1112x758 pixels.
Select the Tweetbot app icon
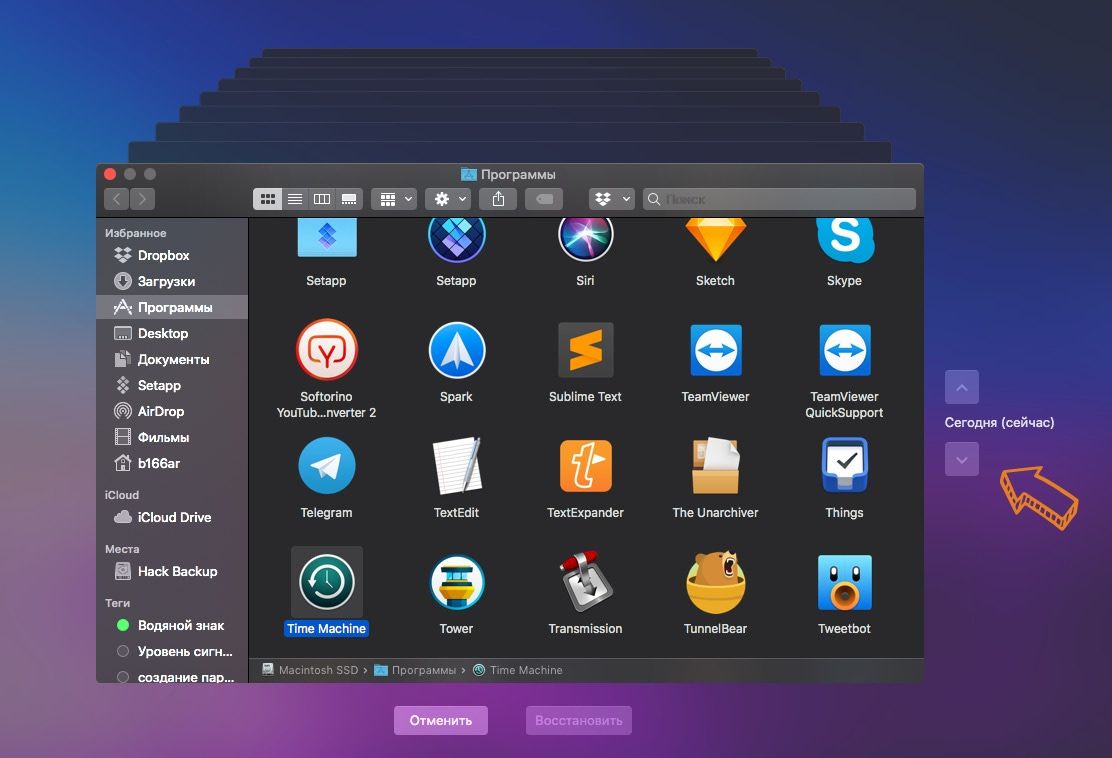pos(845,582)
